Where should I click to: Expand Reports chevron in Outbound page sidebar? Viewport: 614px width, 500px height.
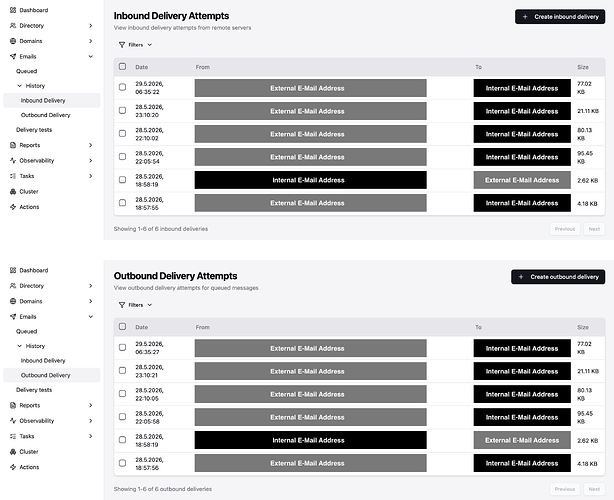point(90,405)
